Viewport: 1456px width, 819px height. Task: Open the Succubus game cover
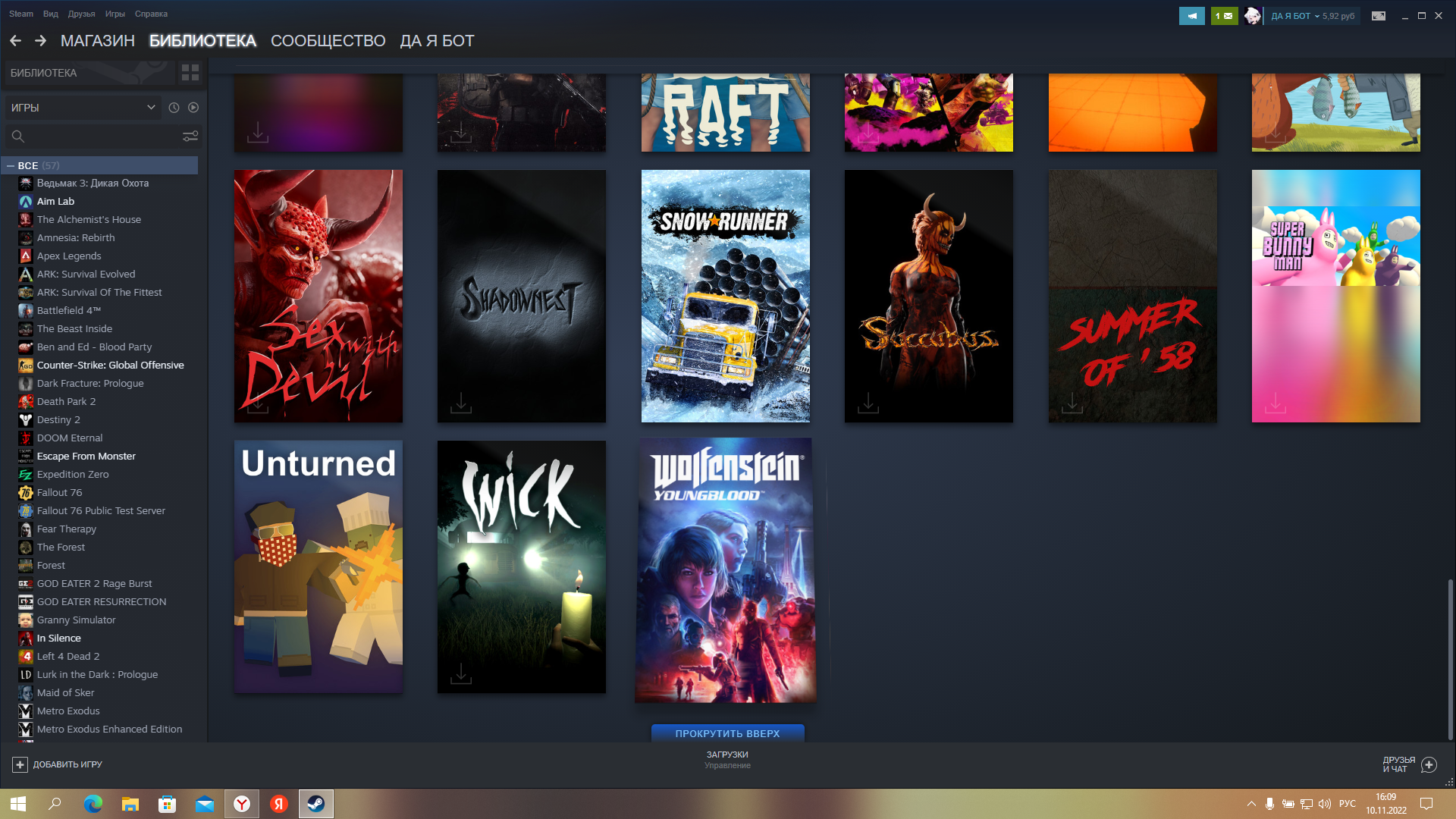[929, 296]
